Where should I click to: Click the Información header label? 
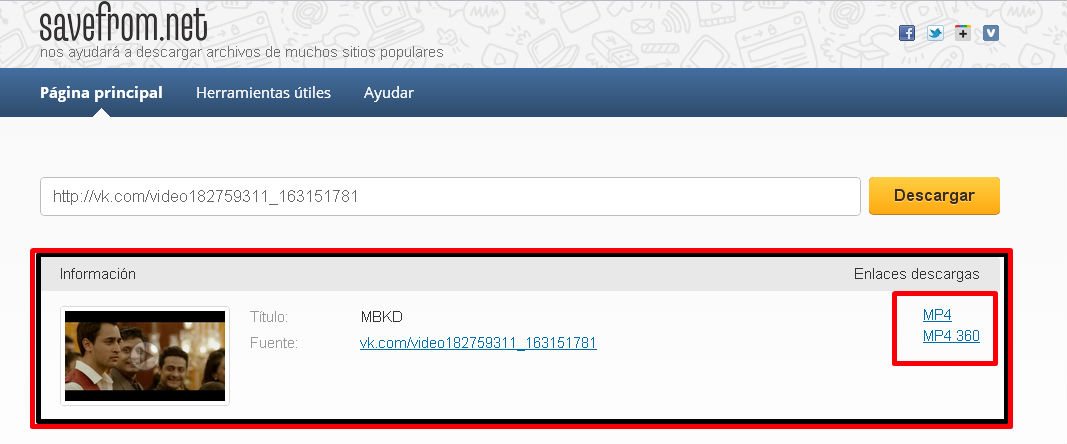click(98, 274)
